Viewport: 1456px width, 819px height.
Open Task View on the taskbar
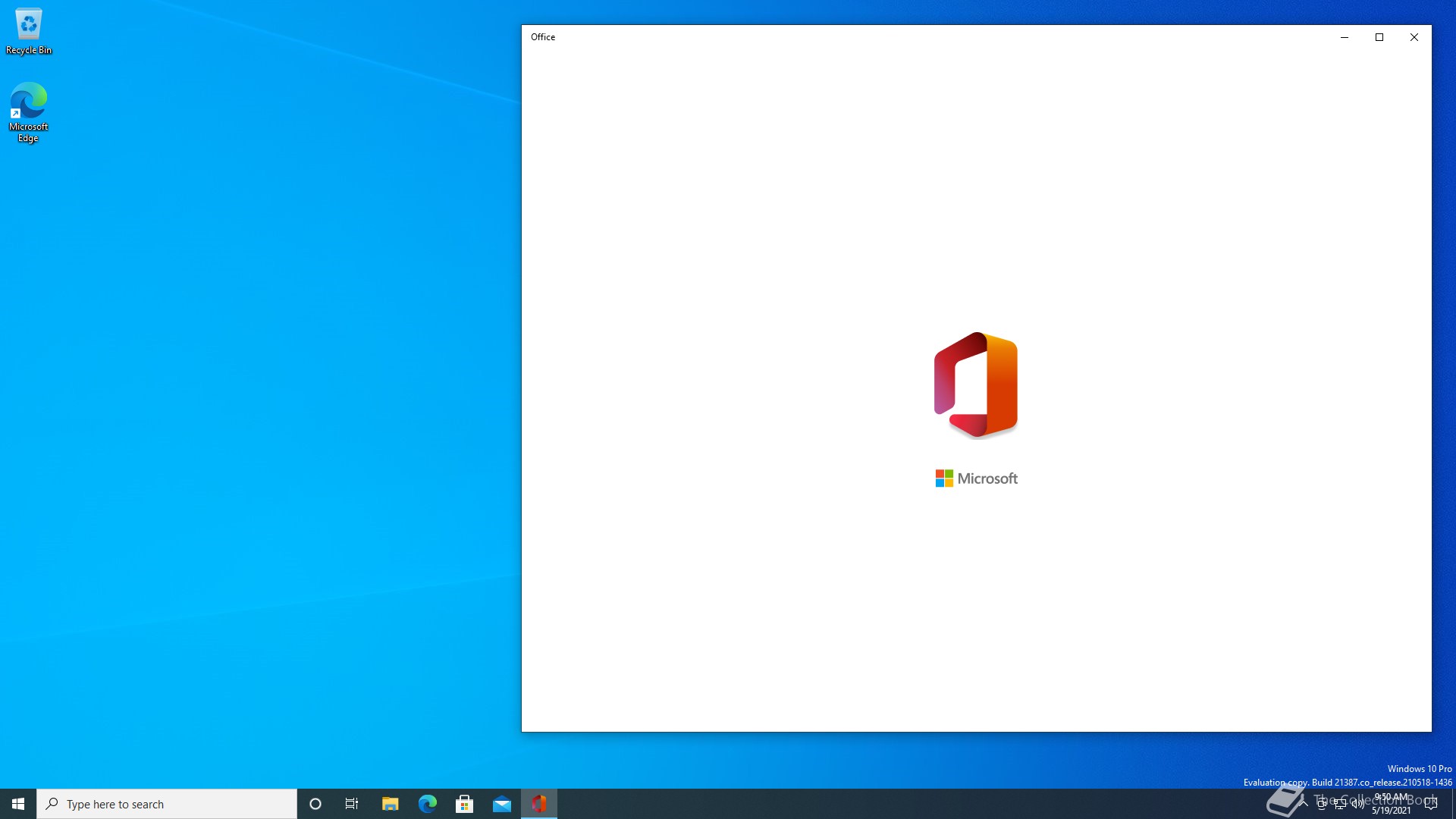pyautogui.click(x=352, y=804)
